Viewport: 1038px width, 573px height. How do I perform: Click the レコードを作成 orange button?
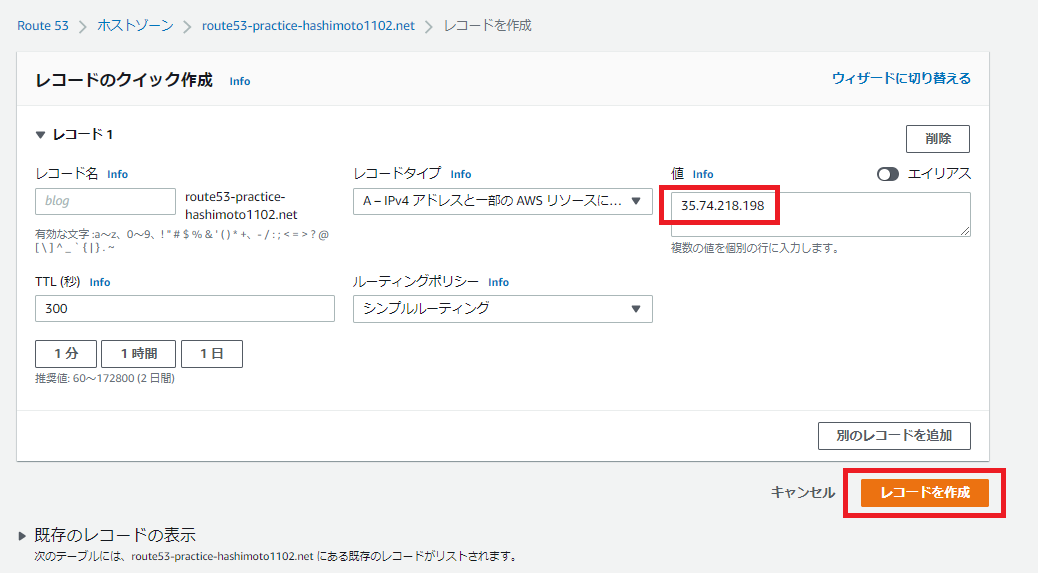click(924, 492)
